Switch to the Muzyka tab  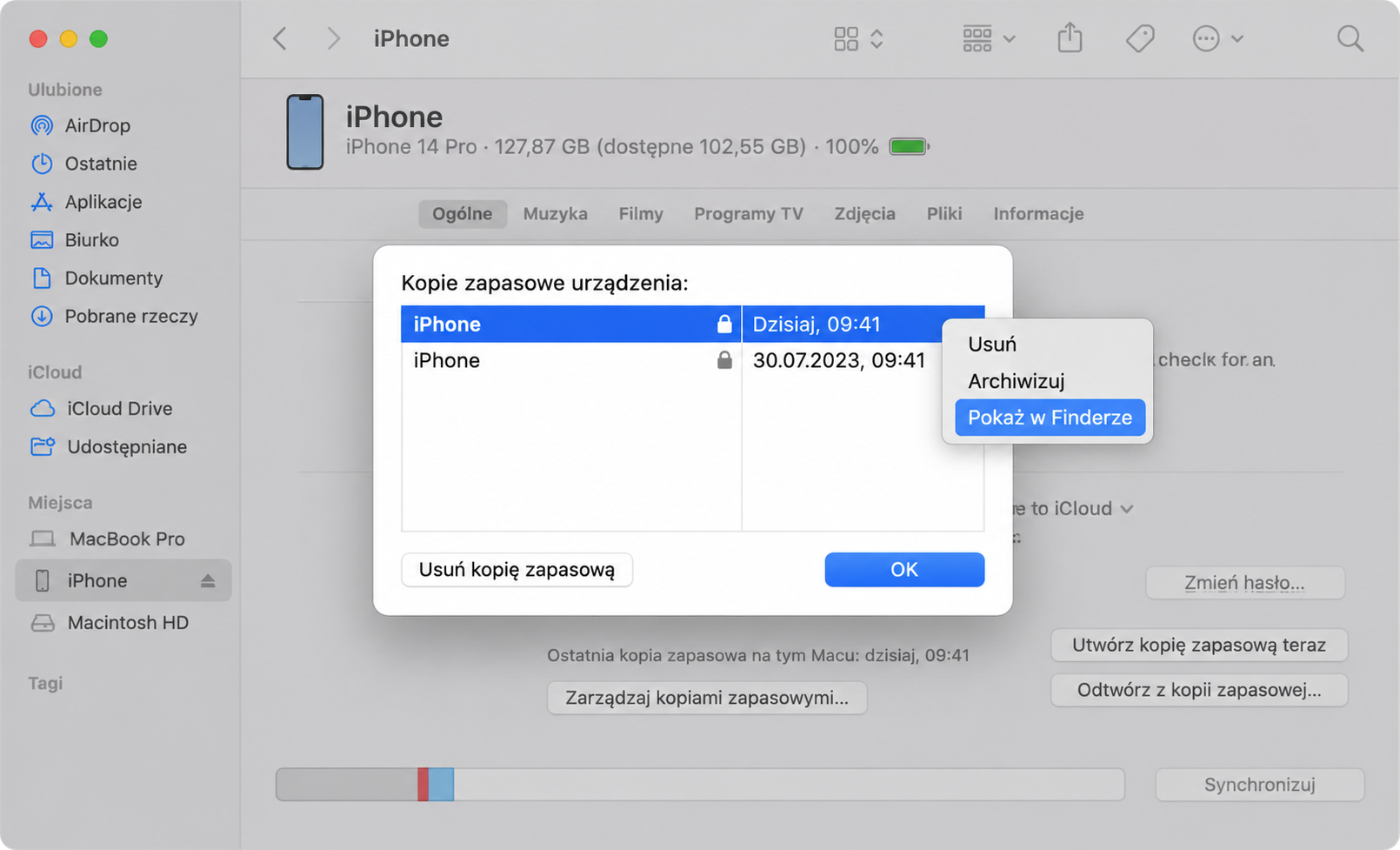tap(555, 214)
